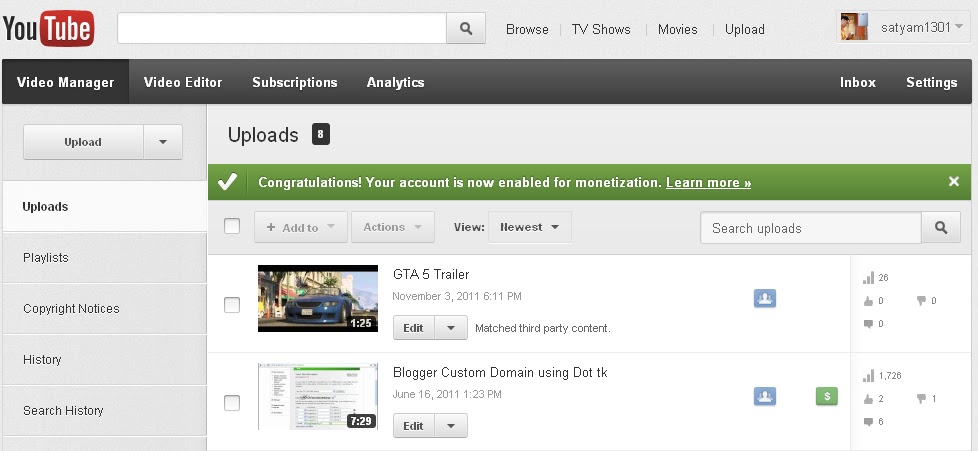This screenshot has height=451, width=978.
Task: Click the magnifier search button beside the top search box
Action: tap(466, 29)
